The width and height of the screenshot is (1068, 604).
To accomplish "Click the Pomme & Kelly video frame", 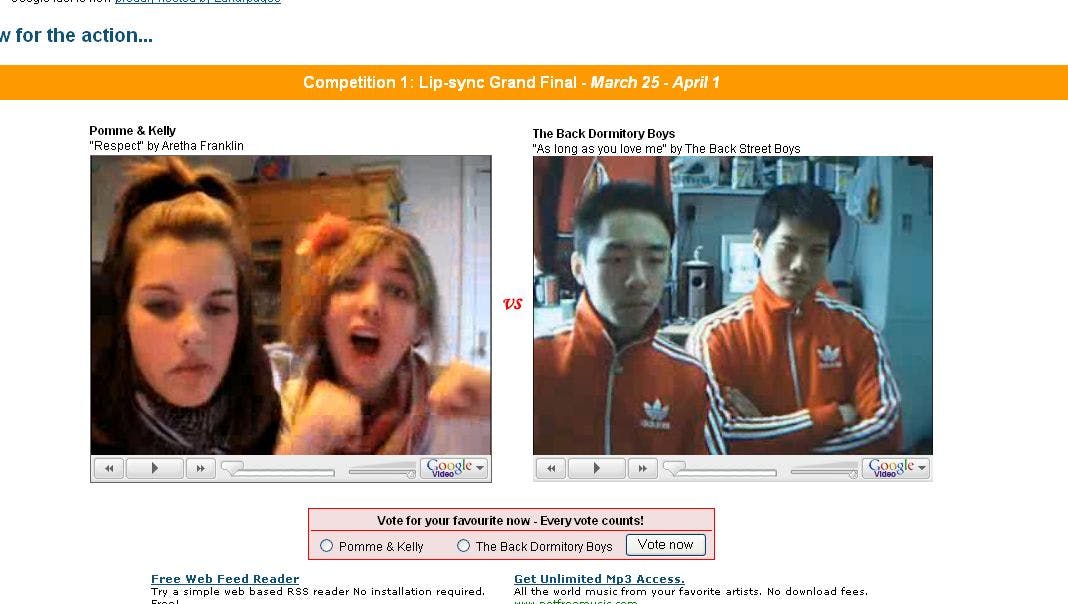I will point(291,305).
